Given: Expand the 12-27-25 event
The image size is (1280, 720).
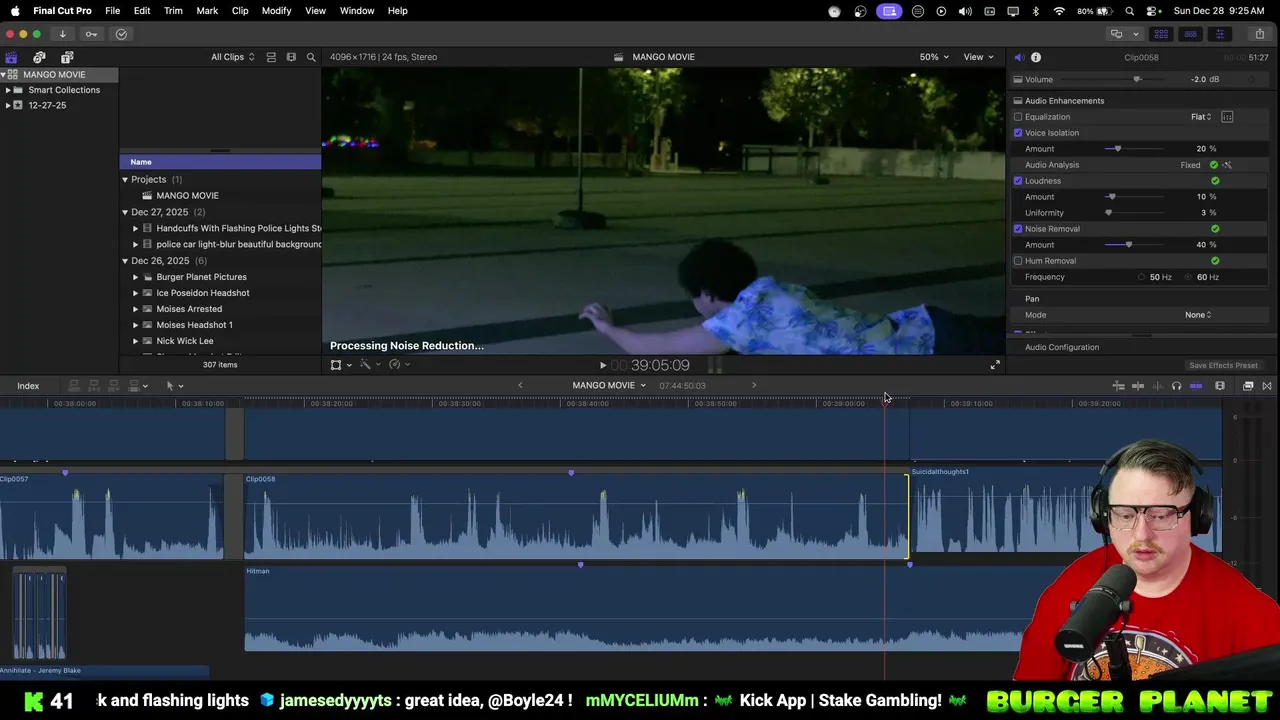Looking at the screenshot, I should (8, 105).
